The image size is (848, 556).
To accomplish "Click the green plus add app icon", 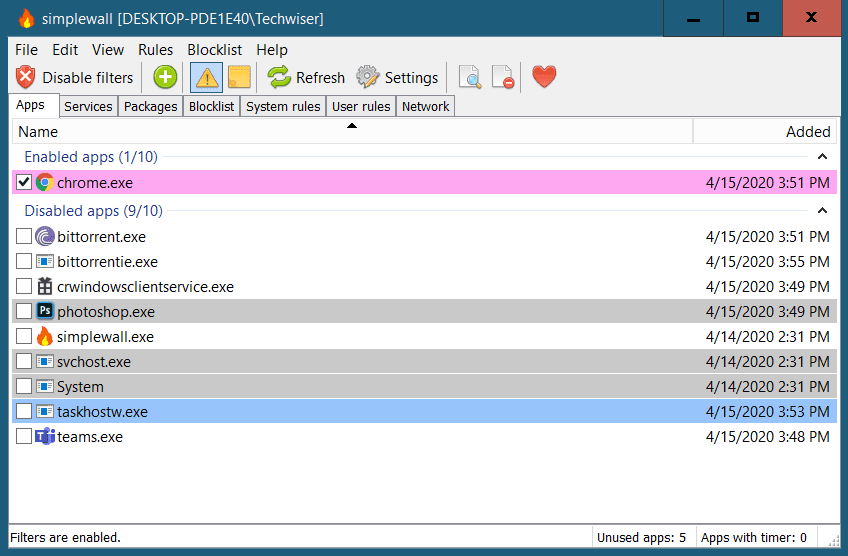I will tap(165, 77).
